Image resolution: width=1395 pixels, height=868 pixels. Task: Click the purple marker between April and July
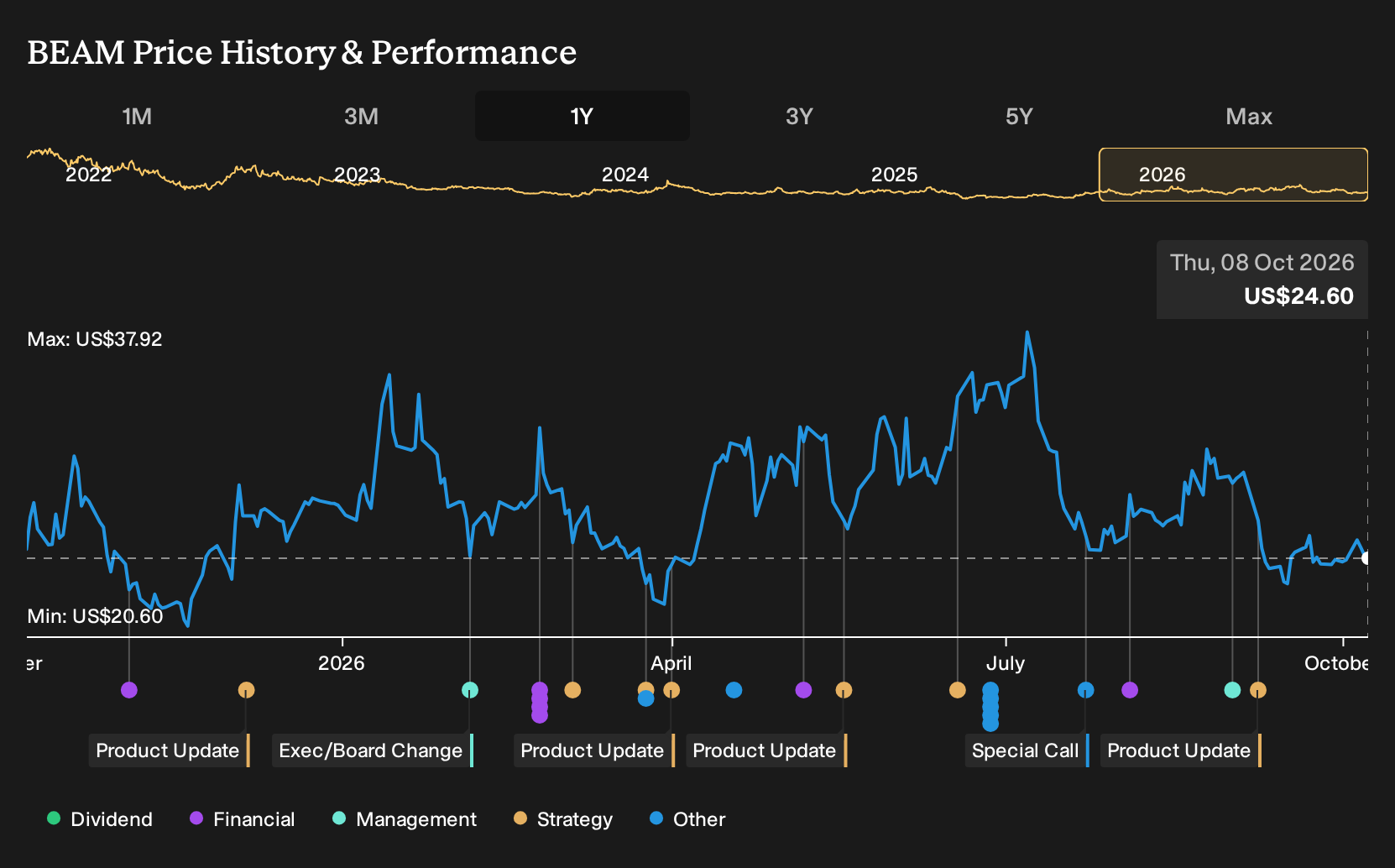click(x=803, y=690)
